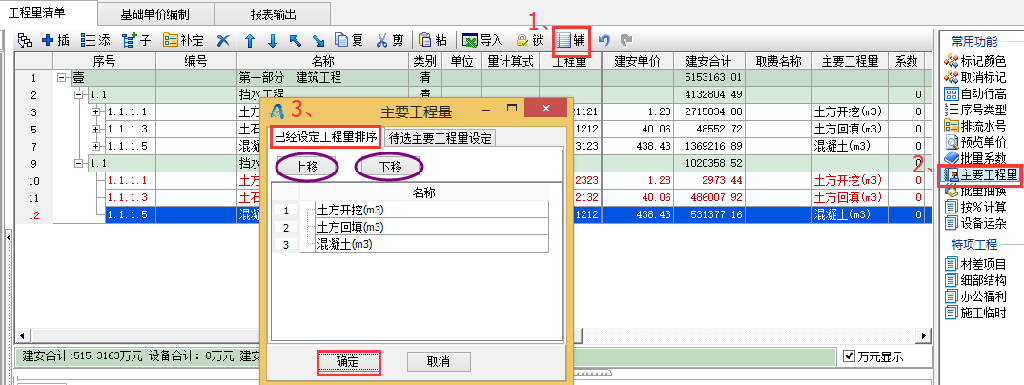Expand the tree node in row 5

point(96,129)
